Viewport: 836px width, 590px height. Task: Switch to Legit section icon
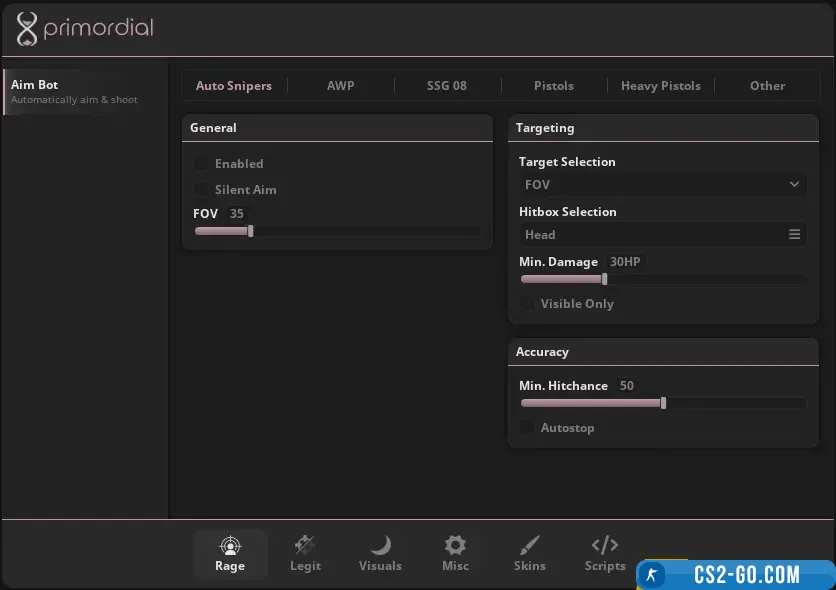[305, 546]
